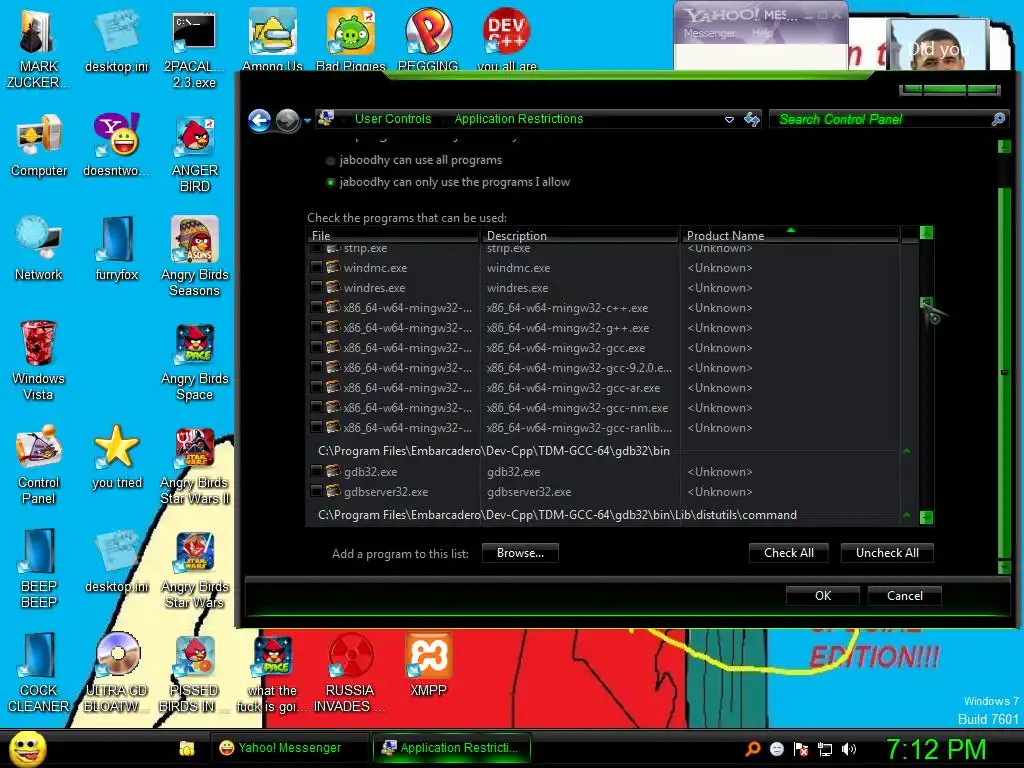Sort by the File column header
1024x768 pixels.
coord(393,235)
